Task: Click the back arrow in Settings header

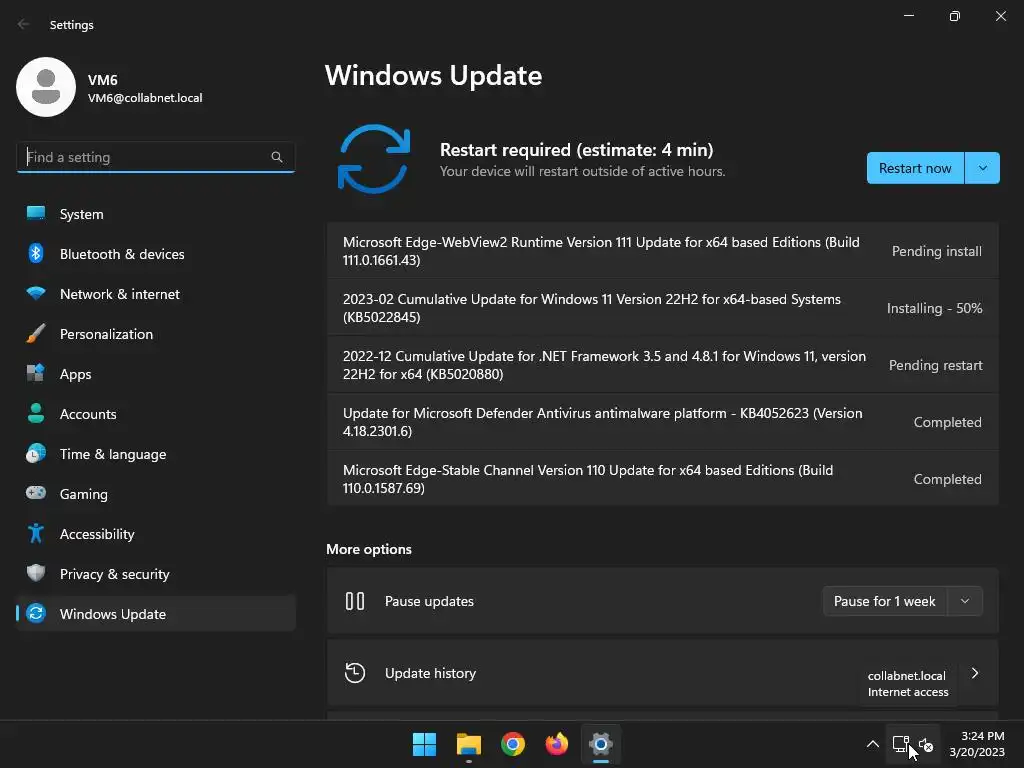Action: click(x=24, y=24)
